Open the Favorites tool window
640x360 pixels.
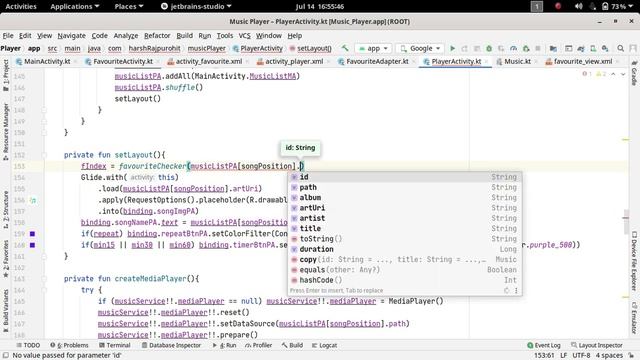[x=6, y=259]
